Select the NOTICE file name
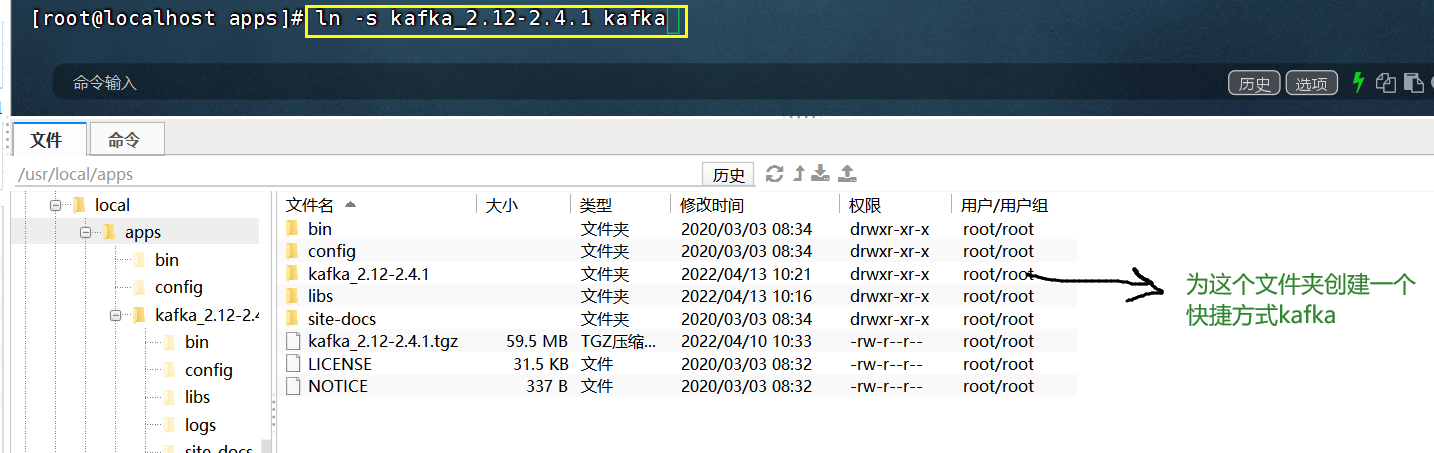This screenshot has width=1434, height=453. [338, 386]
